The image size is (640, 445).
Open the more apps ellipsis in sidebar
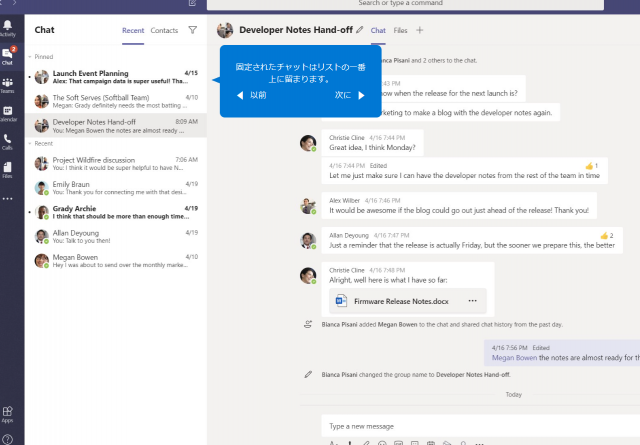[x=7, y=199]
